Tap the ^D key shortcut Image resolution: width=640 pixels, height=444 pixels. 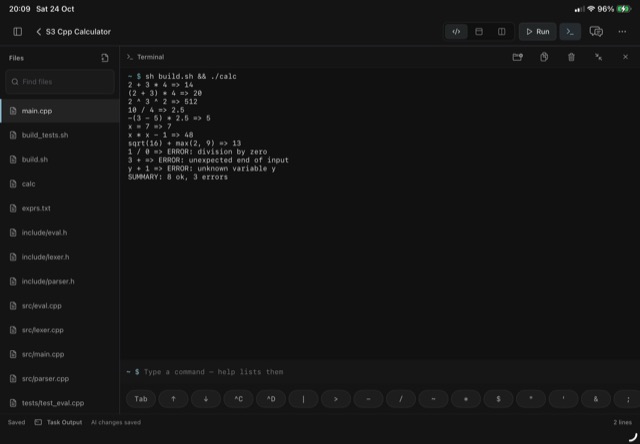point(271,399)
